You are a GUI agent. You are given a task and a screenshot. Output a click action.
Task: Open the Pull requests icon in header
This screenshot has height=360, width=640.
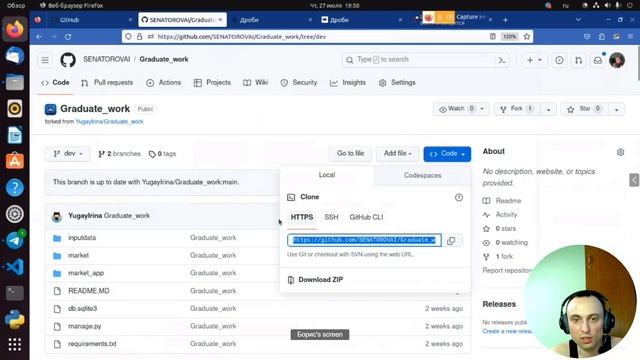578,60
